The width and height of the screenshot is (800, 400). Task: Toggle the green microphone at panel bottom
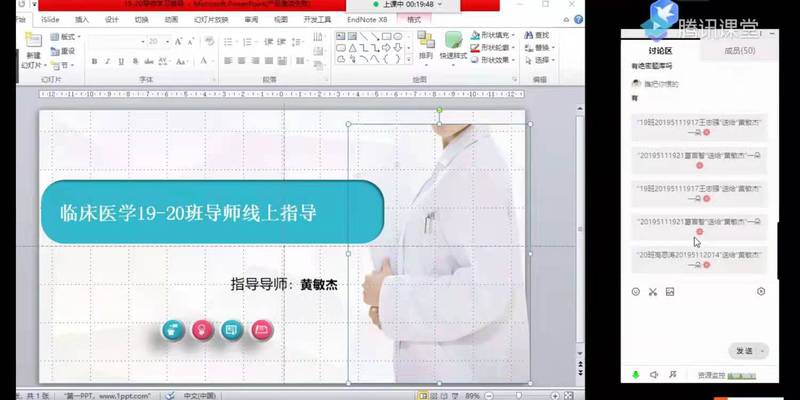tap(635, 374)
